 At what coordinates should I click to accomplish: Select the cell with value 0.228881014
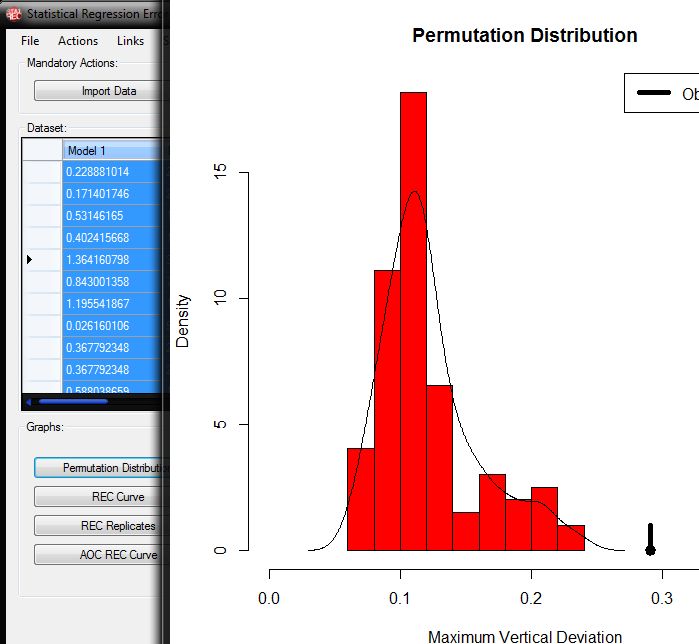(112, 172)
